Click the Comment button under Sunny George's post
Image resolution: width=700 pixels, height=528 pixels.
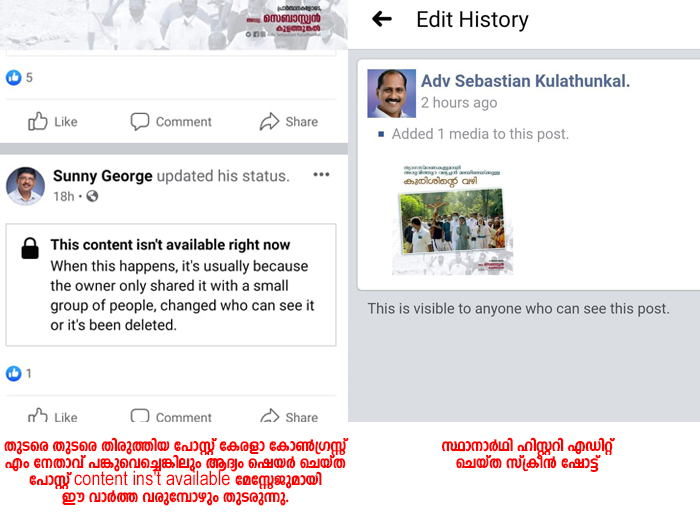point(171,416)
